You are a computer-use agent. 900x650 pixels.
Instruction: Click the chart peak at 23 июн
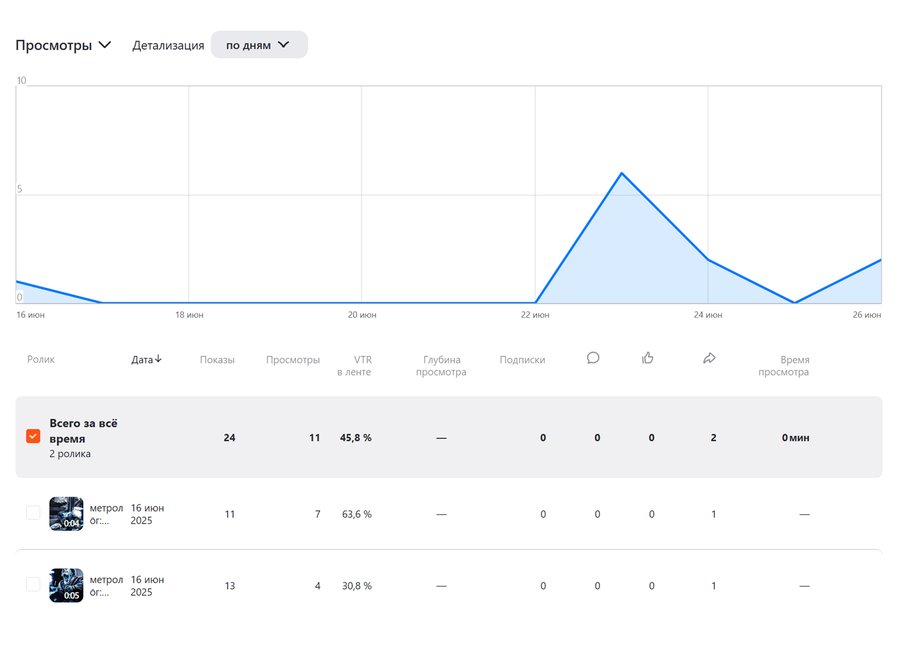pos(622,173)
